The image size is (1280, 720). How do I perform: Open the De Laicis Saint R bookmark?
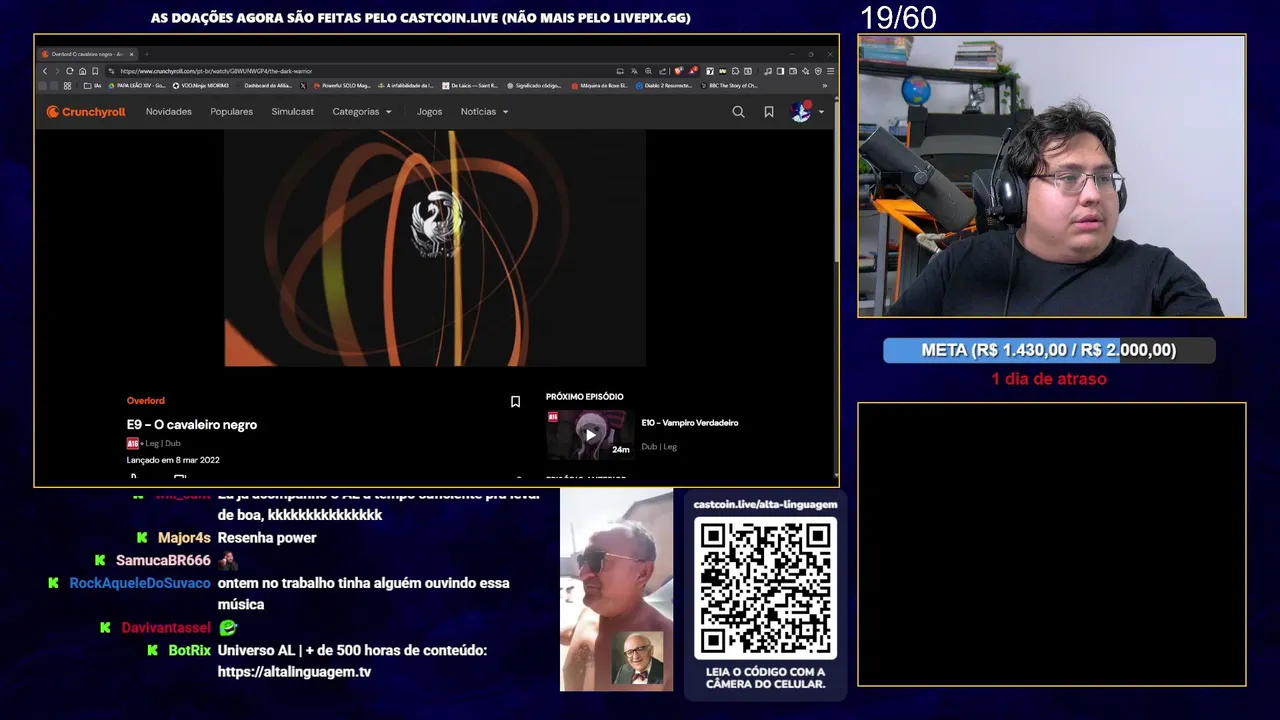470,86
